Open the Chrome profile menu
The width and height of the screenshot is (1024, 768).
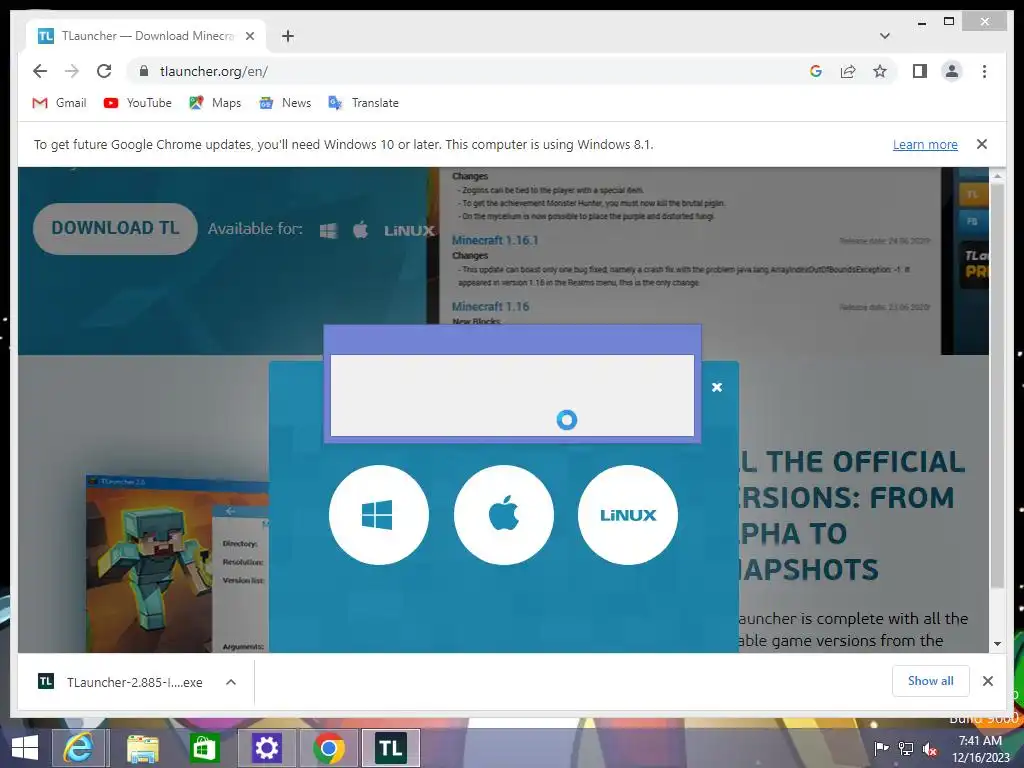(x=952, y=71)
